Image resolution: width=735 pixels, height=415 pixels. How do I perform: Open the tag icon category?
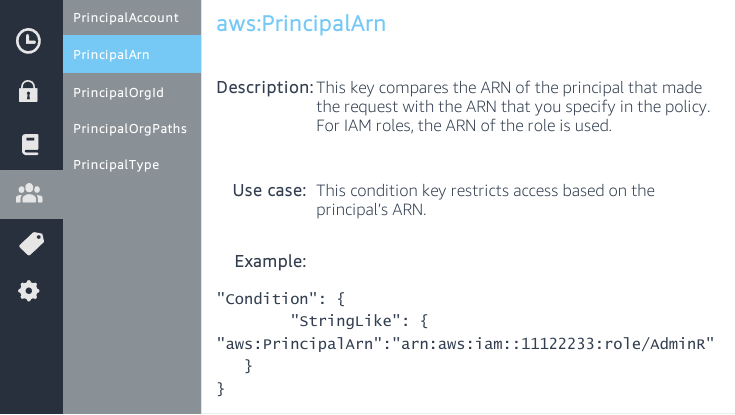click(30, 243)
